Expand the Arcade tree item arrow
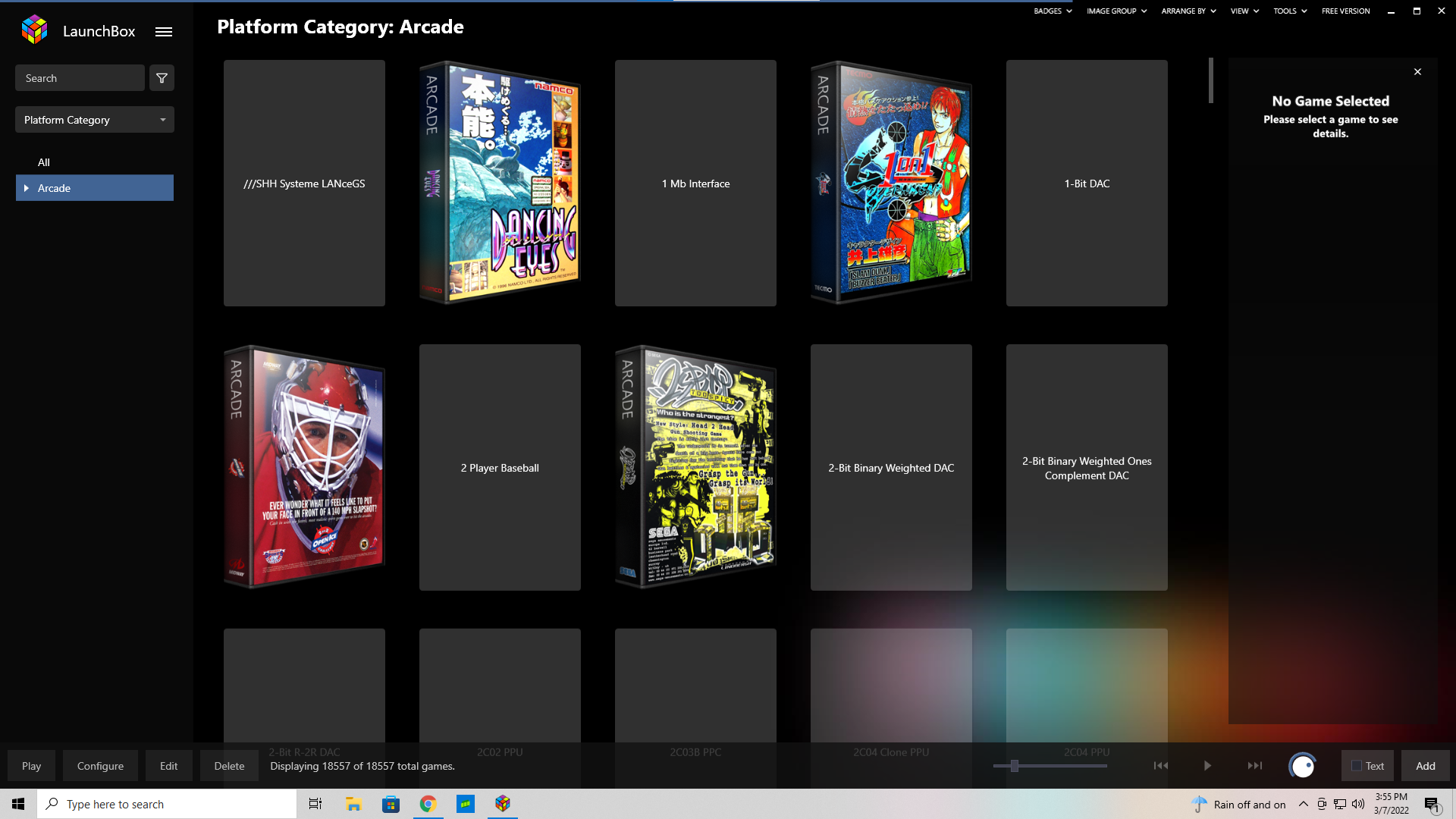This screenshot has height=819, width=1456. coord(27,188)
